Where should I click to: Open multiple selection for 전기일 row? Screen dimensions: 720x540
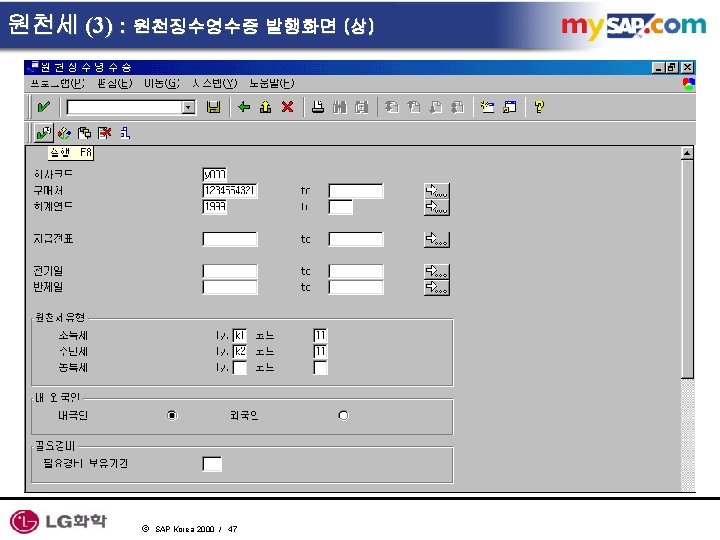click(x=437, y=271)
